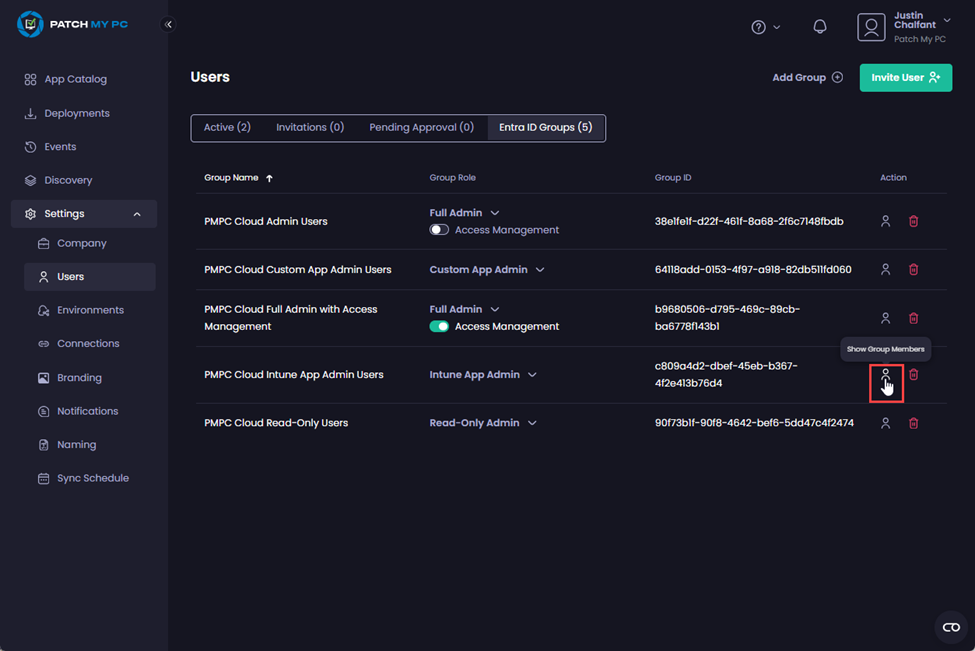Click the Invite User button

[905, 77]
